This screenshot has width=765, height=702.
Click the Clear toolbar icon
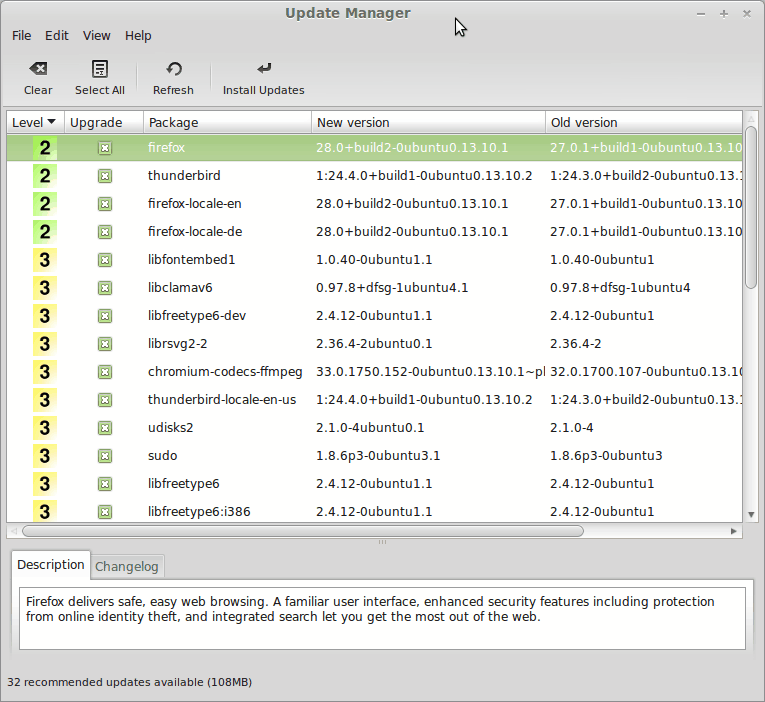click(38, 69)
